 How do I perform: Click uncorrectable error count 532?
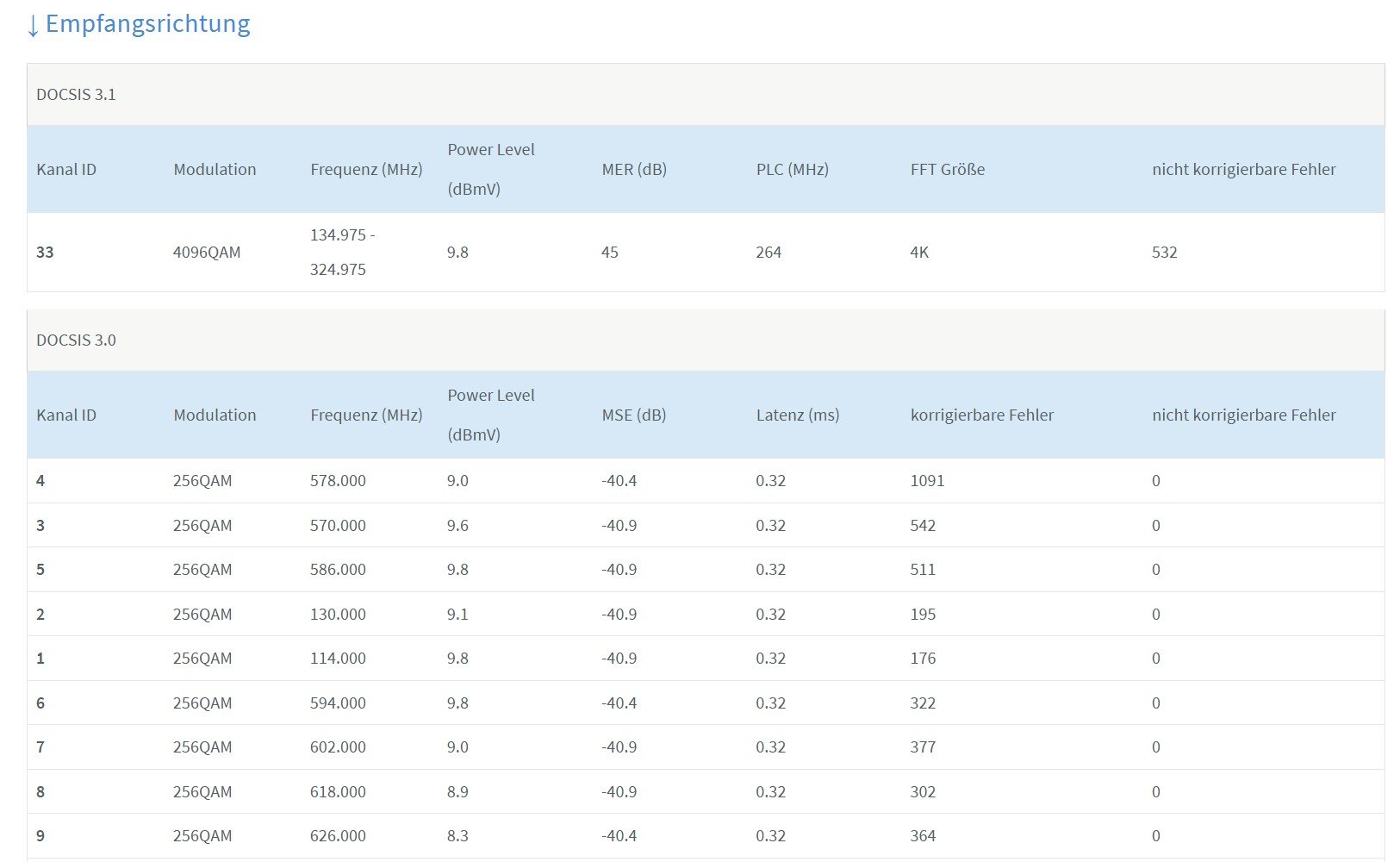pos(1165,253)
